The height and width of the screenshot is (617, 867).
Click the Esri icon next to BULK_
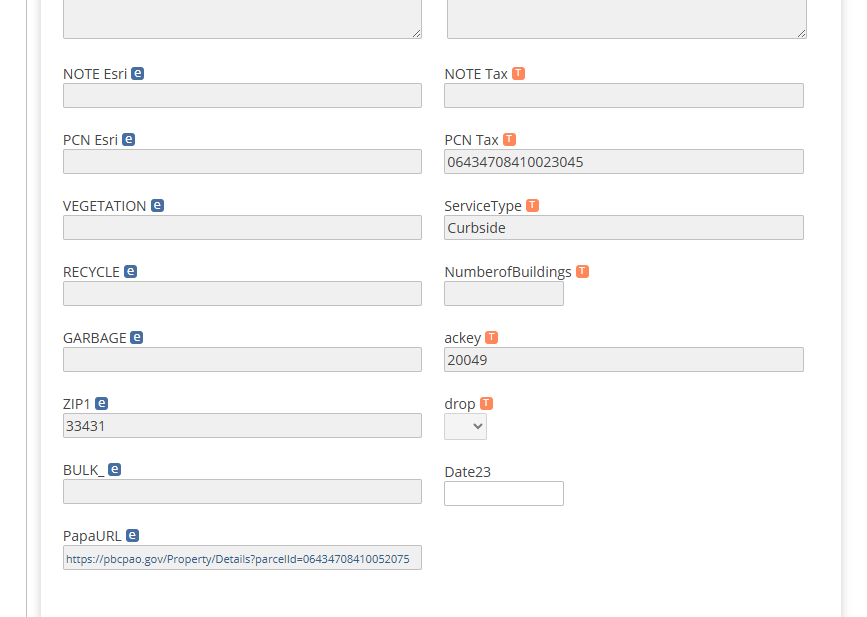tap(115, 470)
